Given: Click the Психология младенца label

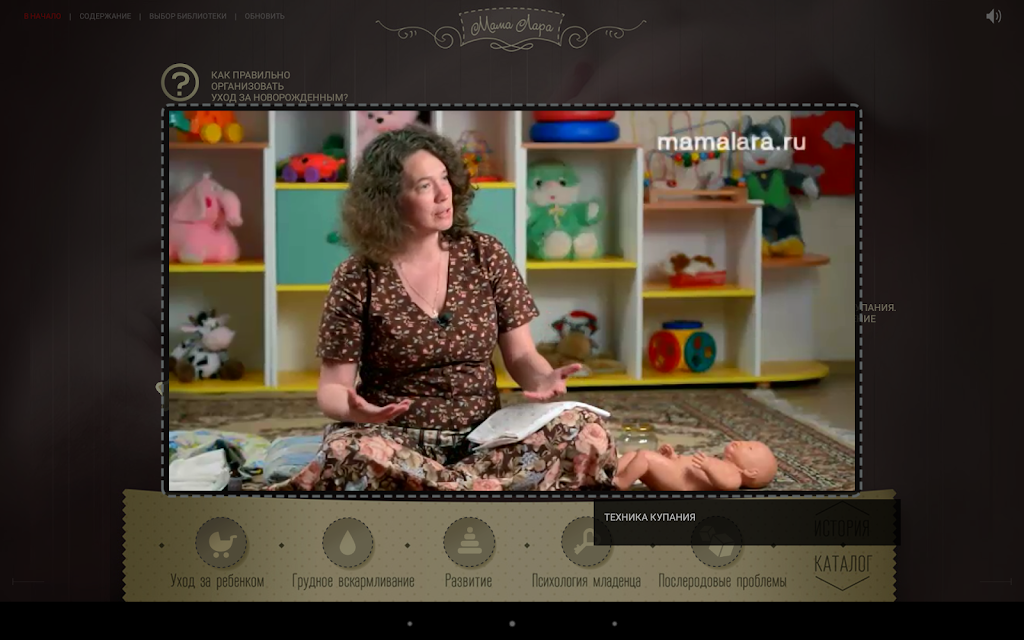Looking at the screenshot, I should tap(586, 581).
